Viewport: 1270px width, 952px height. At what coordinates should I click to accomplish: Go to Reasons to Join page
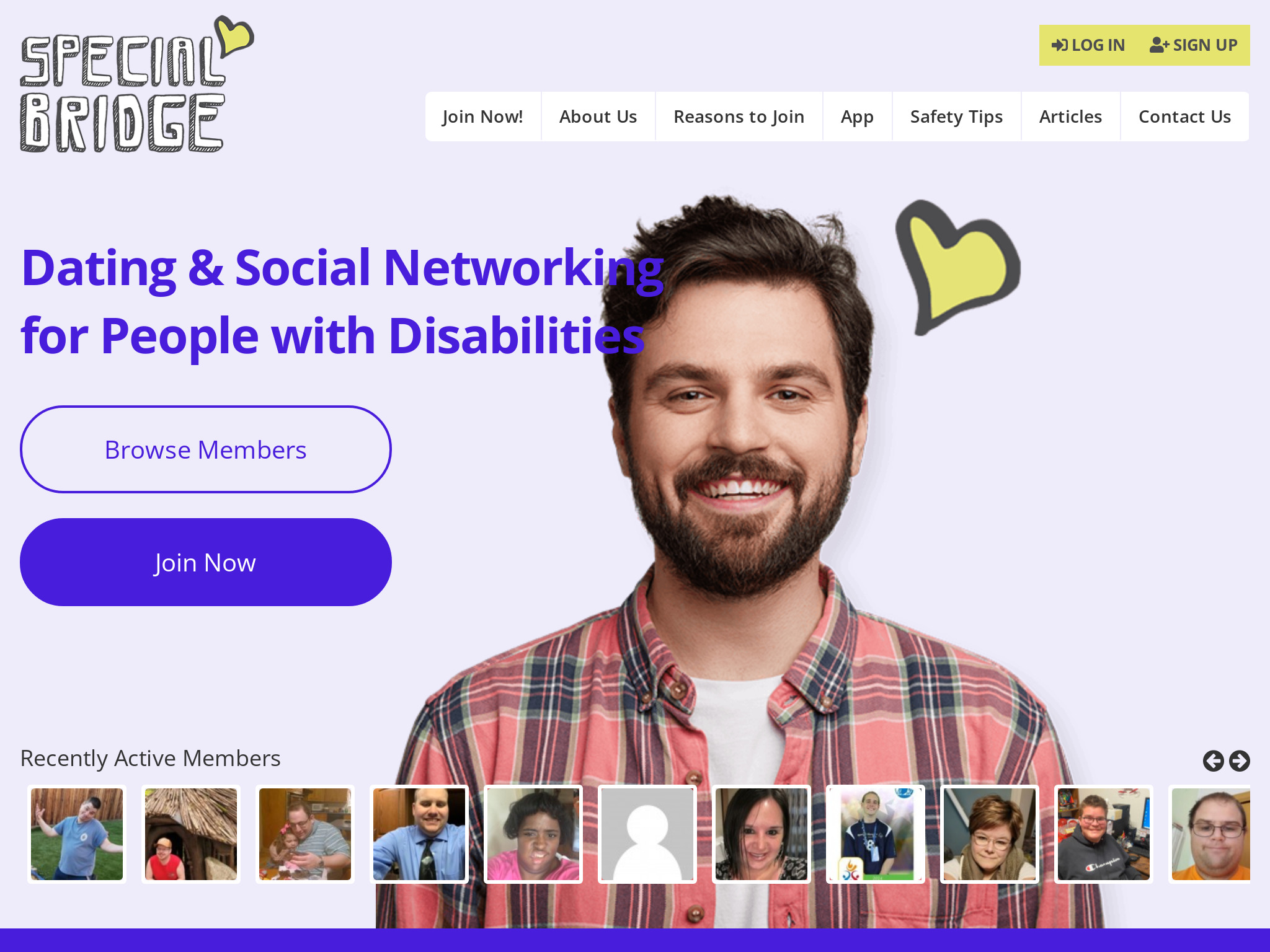(739, 117)
